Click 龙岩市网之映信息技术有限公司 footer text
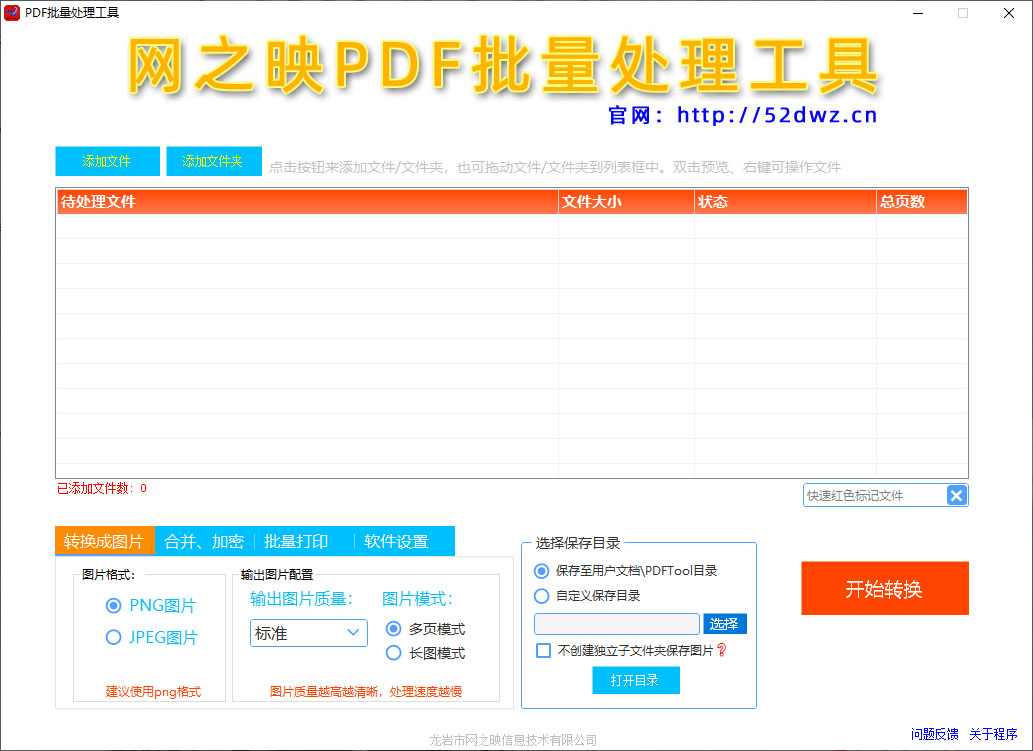 [513, 740]
